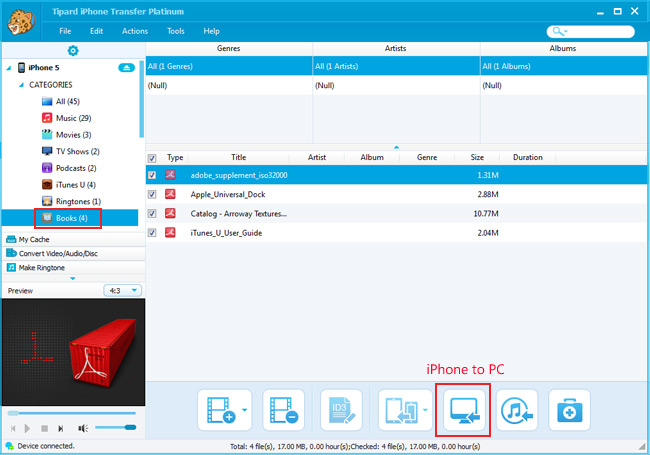
Task: Mute the preview speaker icon
Action: click(x=83, y=428)
